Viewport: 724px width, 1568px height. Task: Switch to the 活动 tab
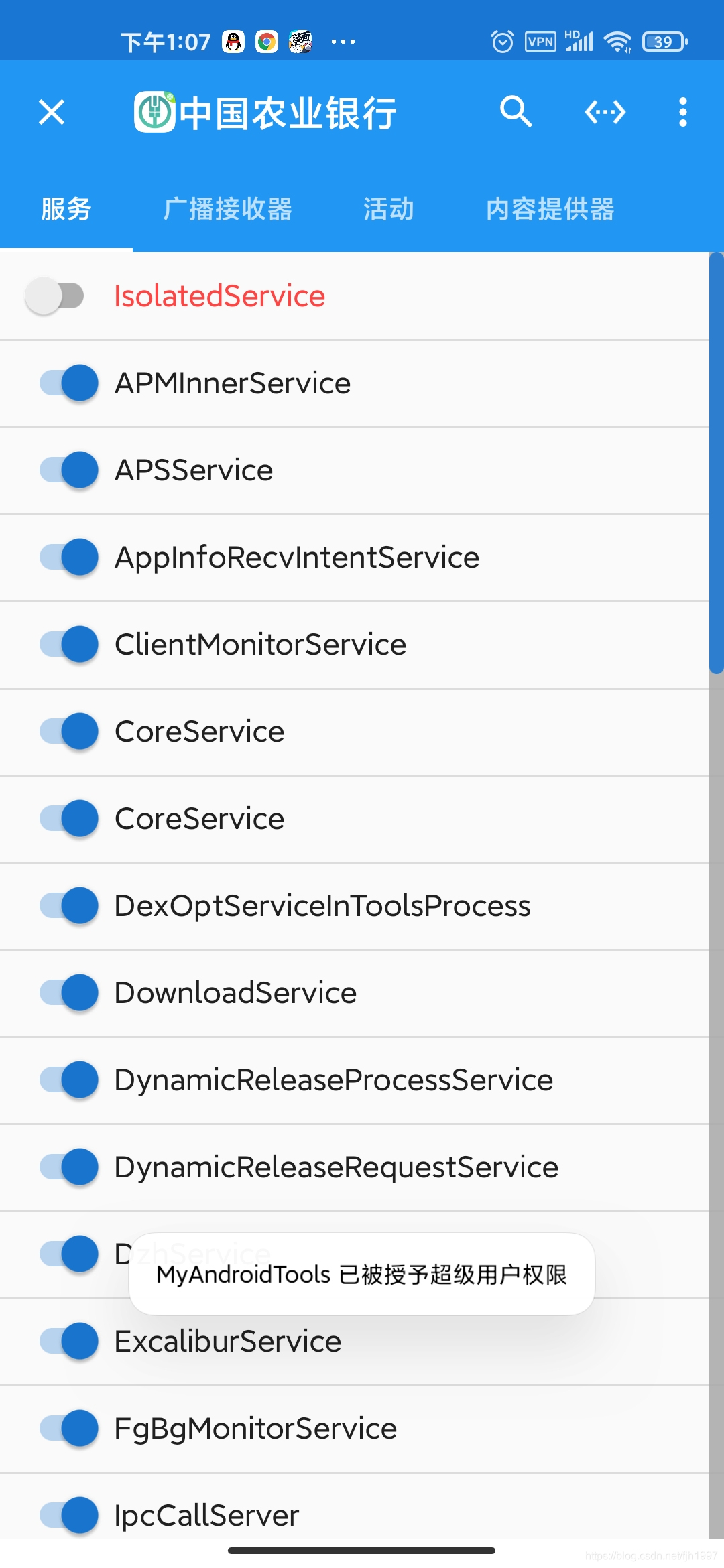click(x=389, y=209)
